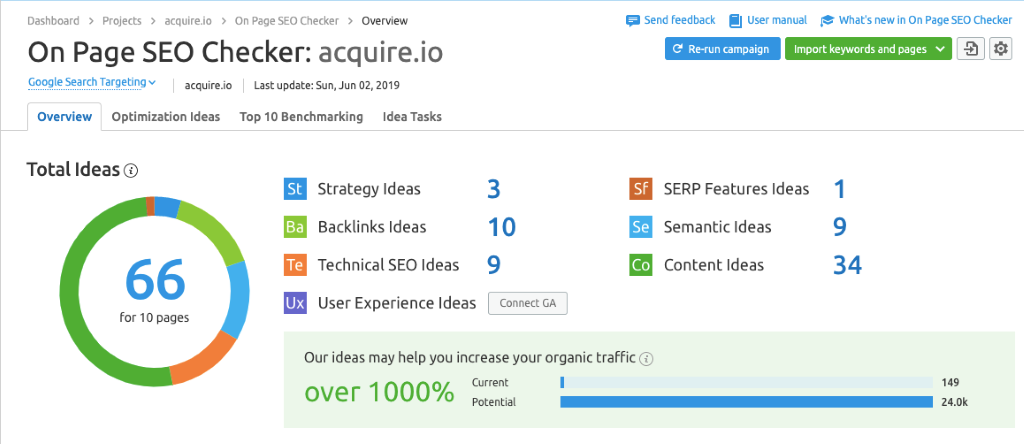Open the User manual link
1024x444 pixels.
click(777, 20)
